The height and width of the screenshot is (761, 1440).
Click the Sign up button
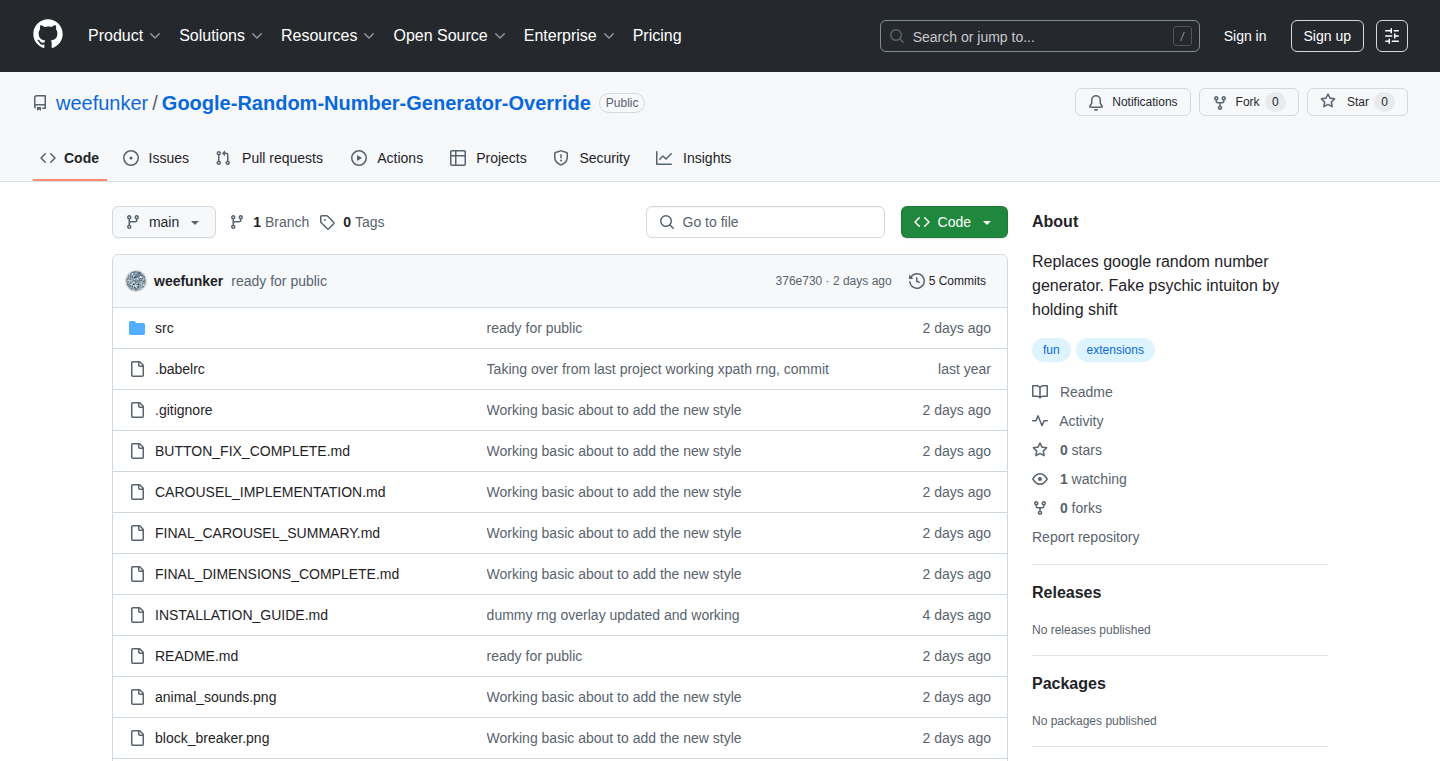pyautogui.click(x=1327, y=36)
